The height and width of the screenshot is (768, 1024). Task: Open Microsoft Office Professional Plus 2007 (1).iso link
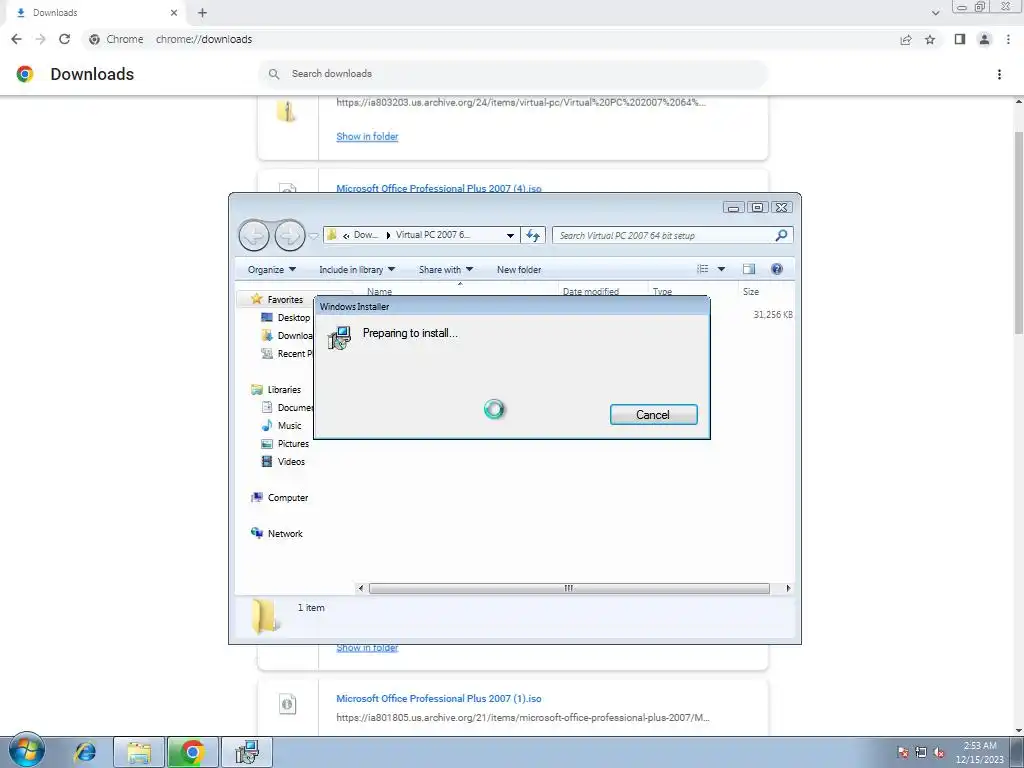[x=438, y=698]
